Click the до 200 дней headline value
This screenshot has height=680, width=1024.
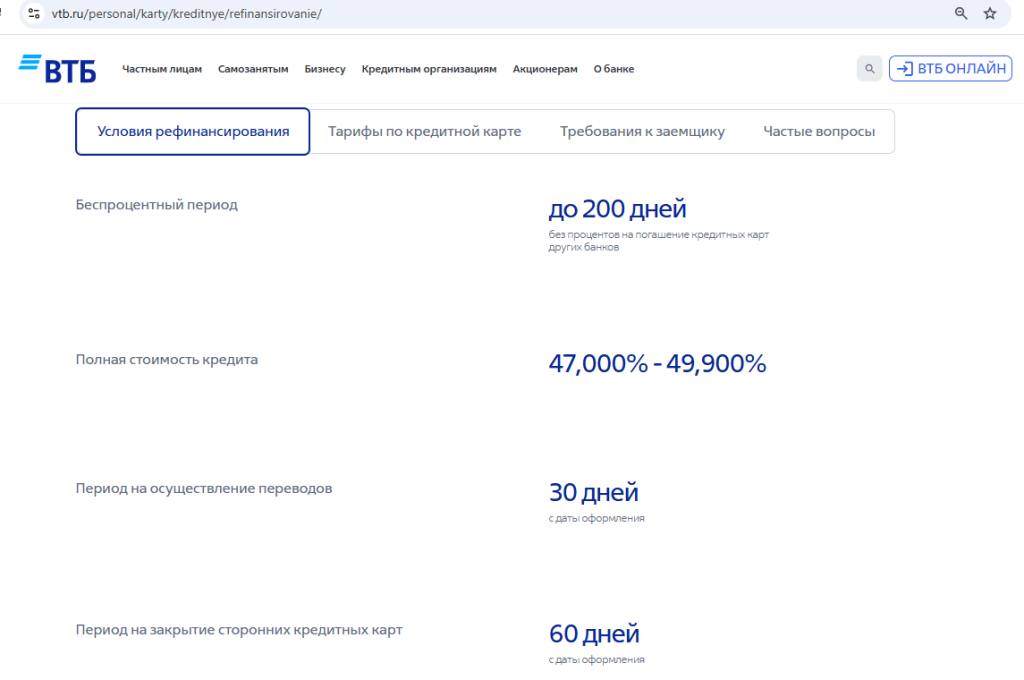[x=618, y=209]
